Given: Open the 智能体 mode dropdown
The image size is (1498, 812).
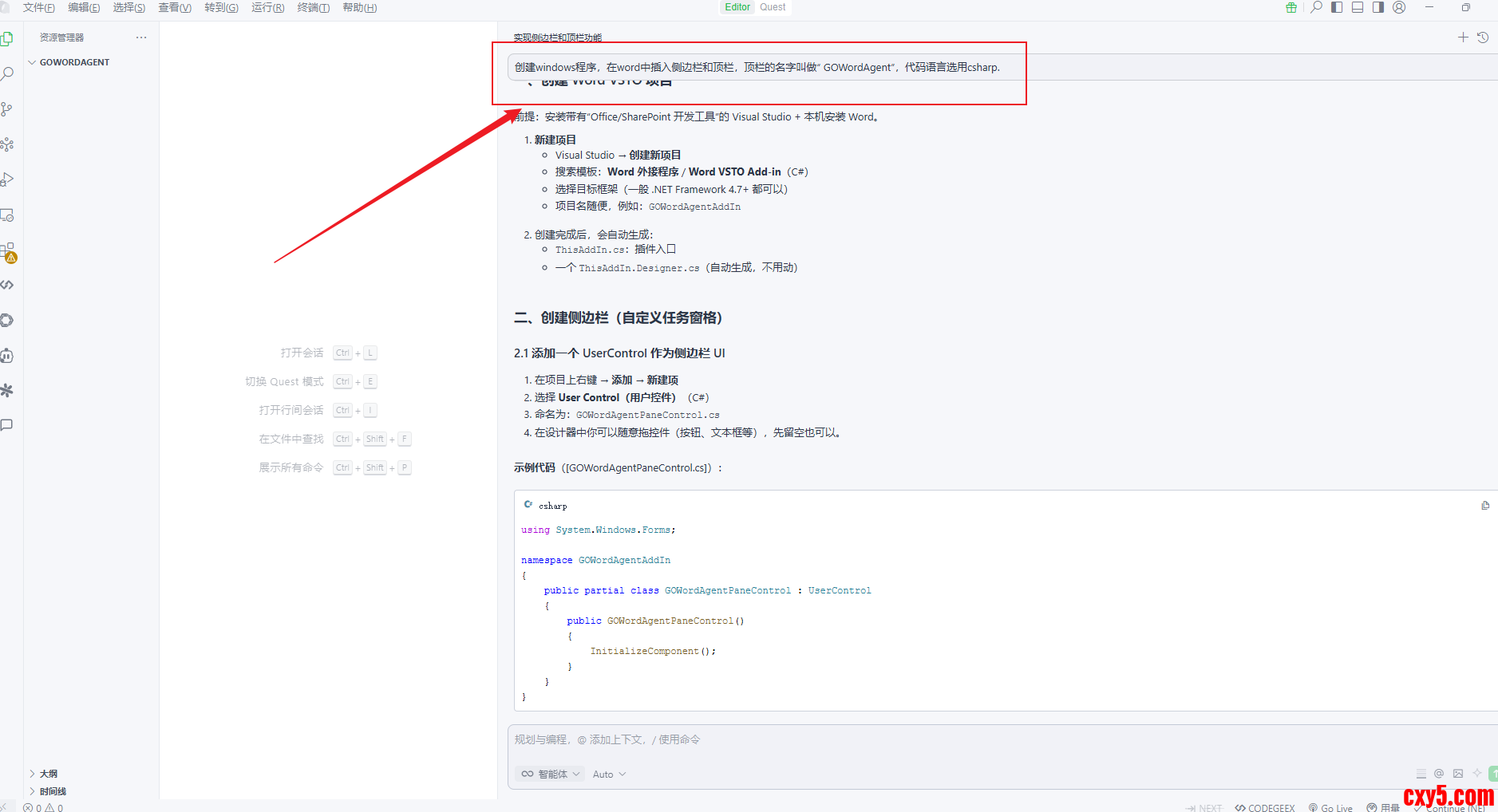Looking at the screenshot, I should coord(551,775).
